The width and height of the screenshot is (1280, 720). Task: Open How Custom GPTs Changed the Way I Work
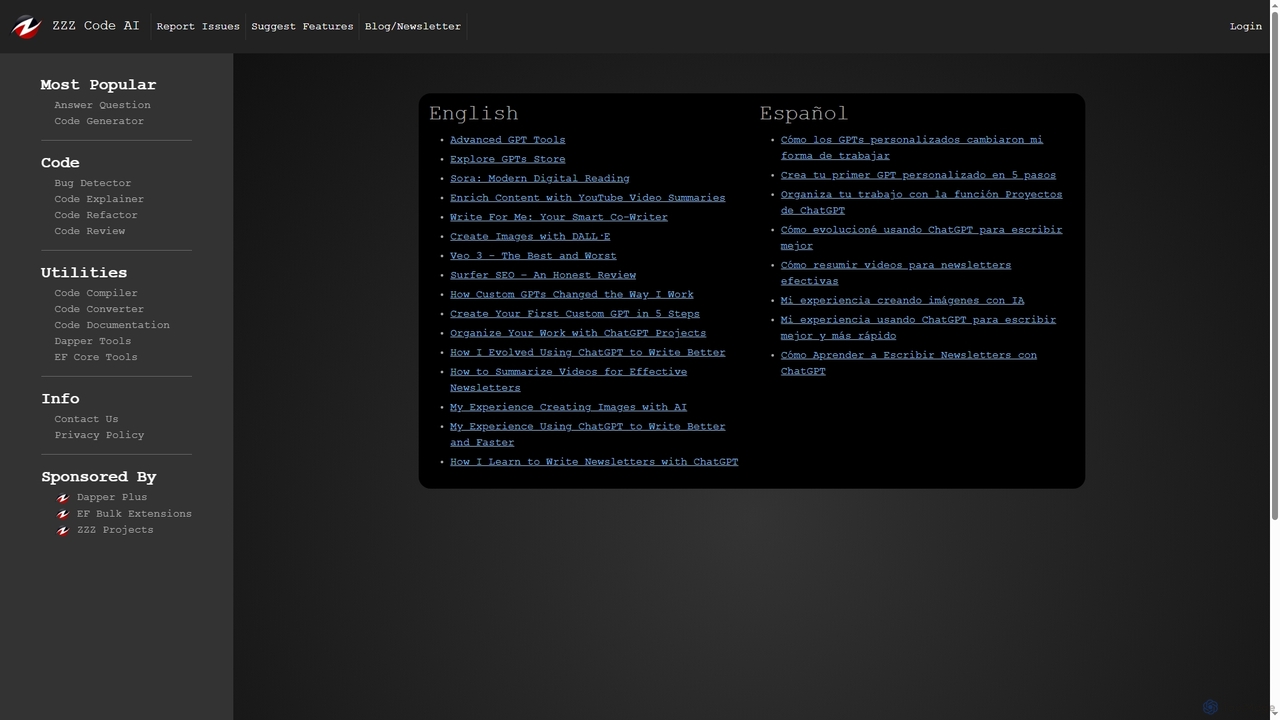pos(571,295)
